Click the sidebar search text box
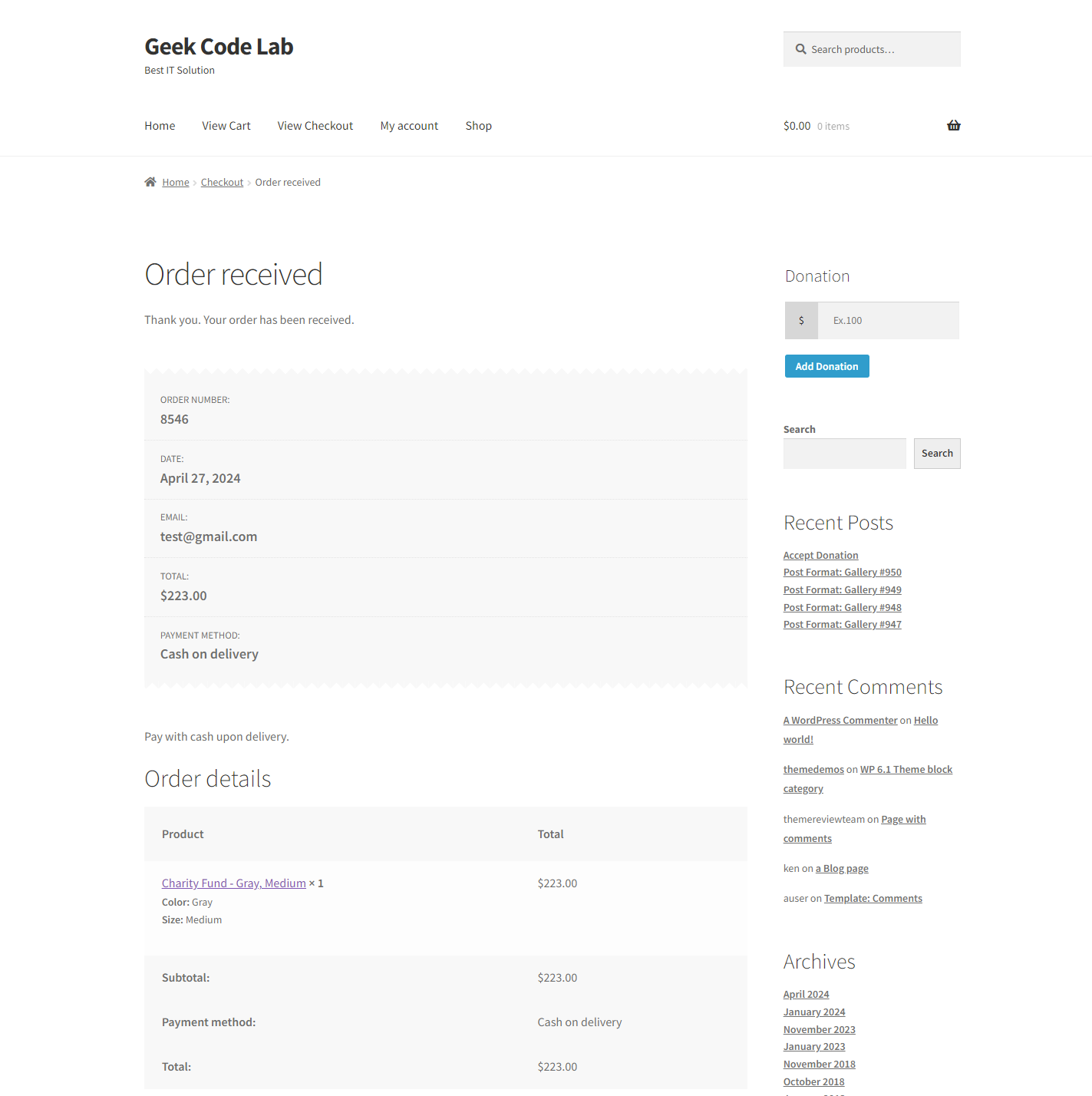This screenshot has height=1096, width=1092. pos(844,454)
